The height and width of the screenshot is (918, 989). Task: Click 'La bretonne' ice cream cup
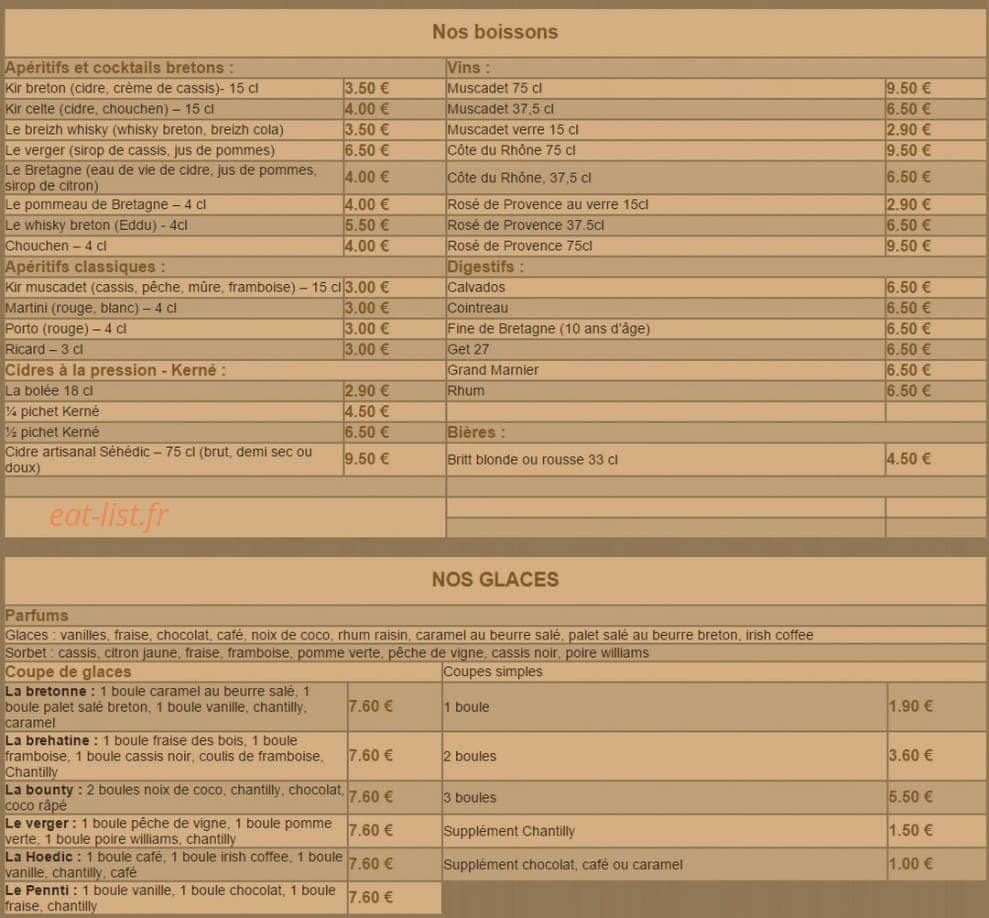click(158, 707)
